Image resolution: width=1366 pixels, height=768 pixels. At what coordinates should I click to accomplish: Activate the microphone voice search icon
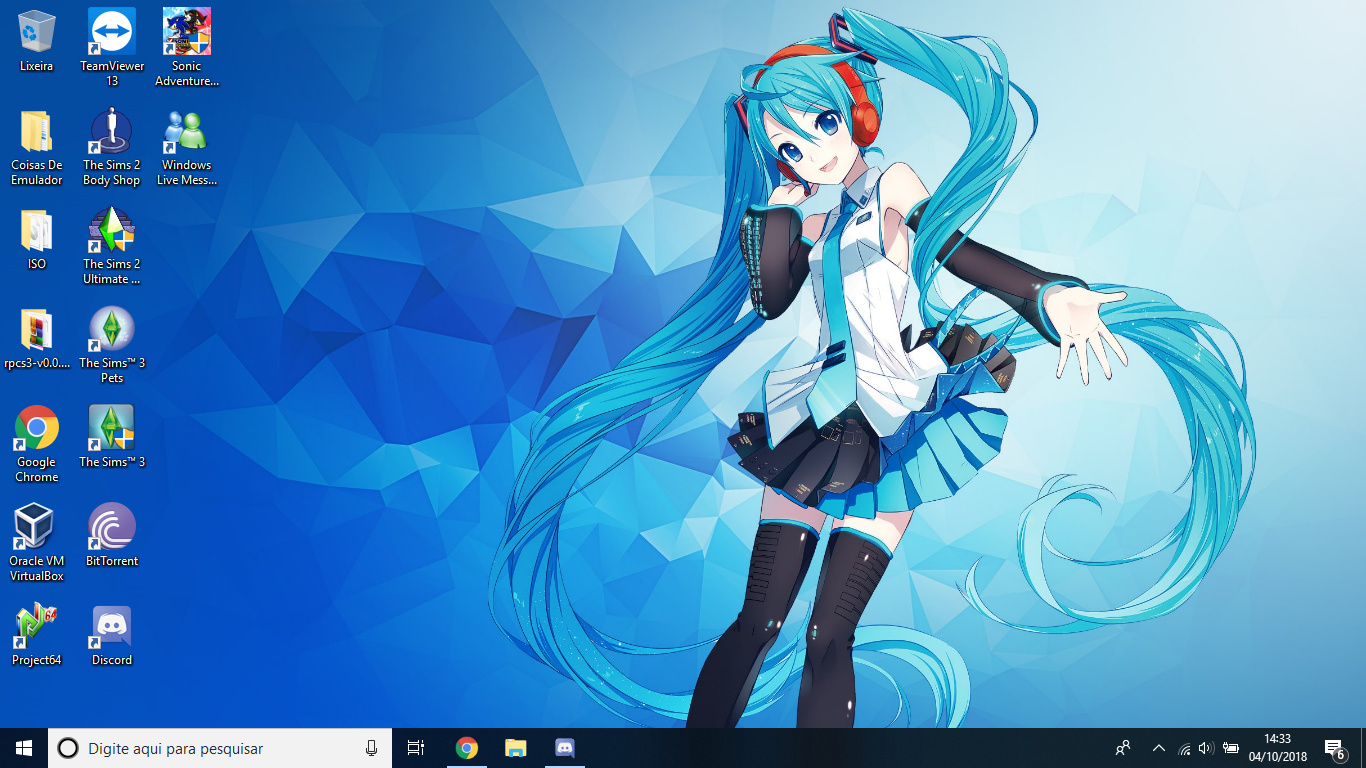(x=371, y=748)
